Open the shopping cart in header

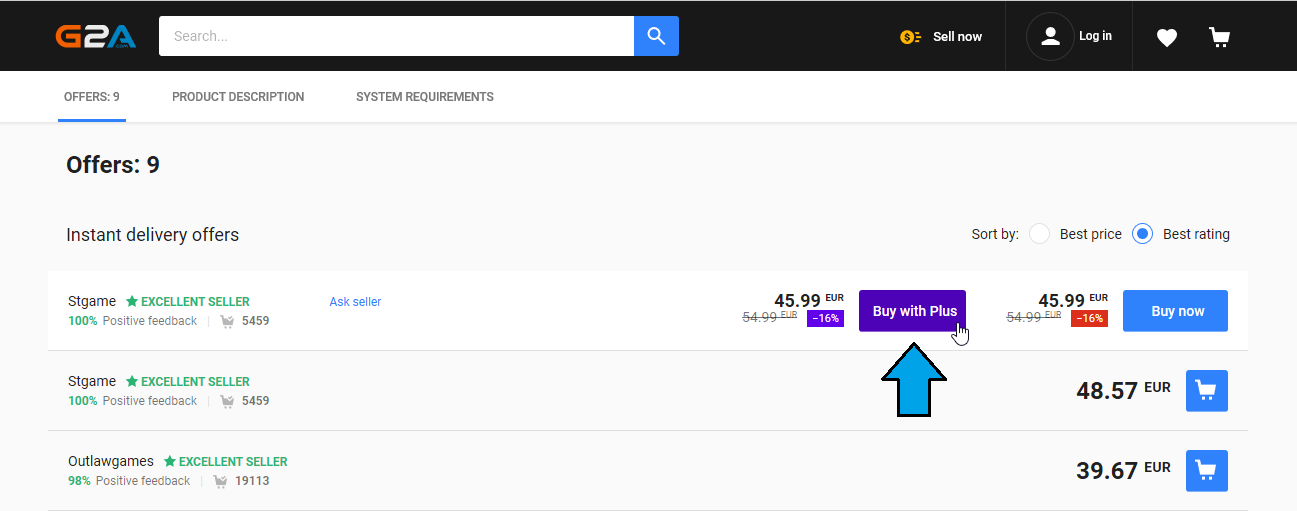point(1219,37)
